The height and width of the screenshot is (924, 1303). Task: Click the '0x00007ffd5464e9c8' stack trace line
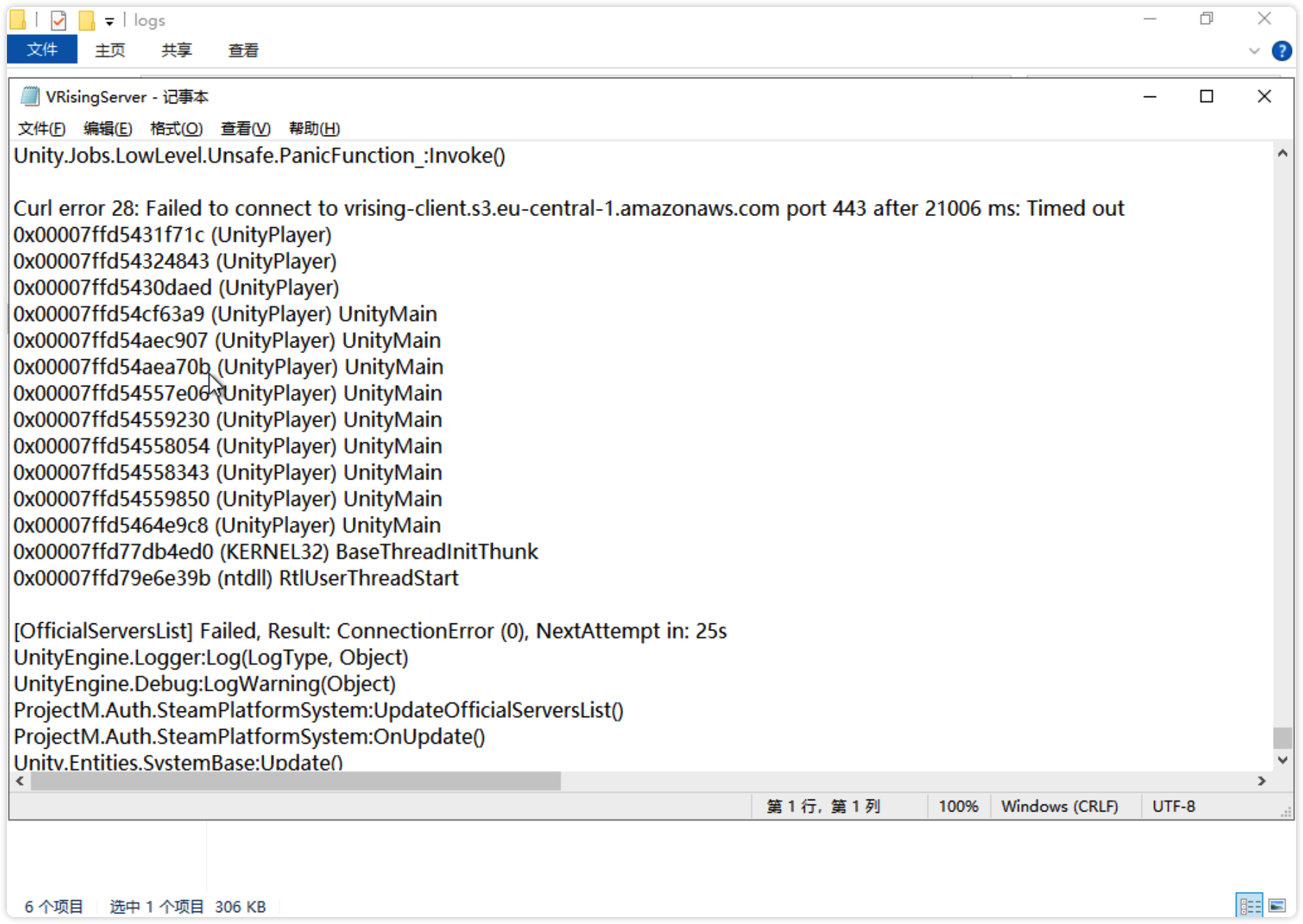227,526
